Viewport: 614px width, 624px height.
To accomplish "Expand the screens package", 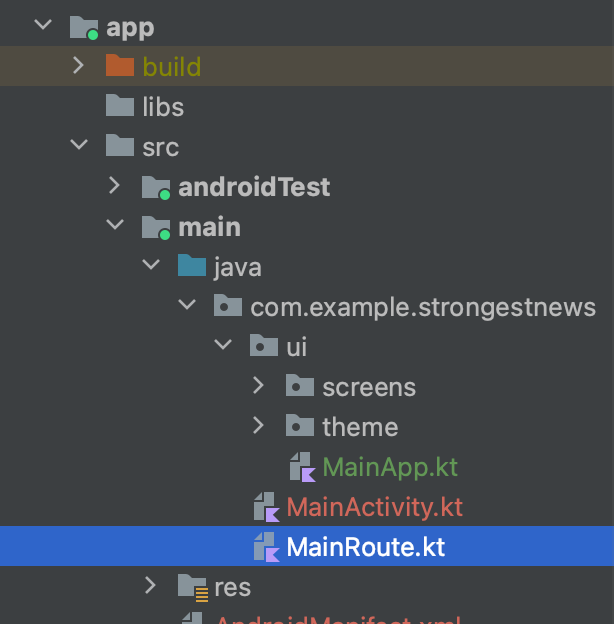I will tap(258, 385).
